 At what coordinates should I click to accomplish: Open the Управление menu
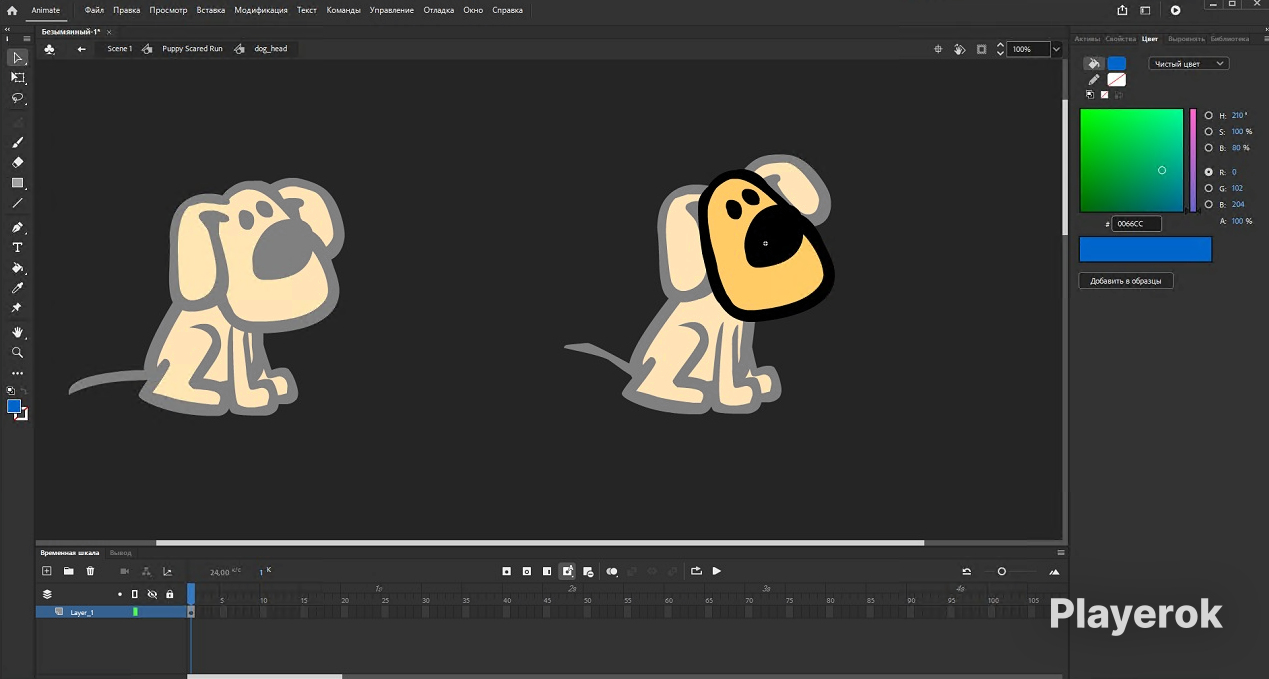point(391,10)
